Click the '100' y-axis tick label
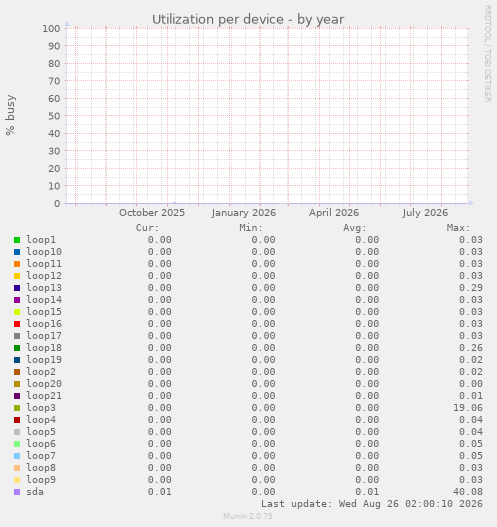Image resolution: width=497 pixels, height=527 pixels. 51,28
